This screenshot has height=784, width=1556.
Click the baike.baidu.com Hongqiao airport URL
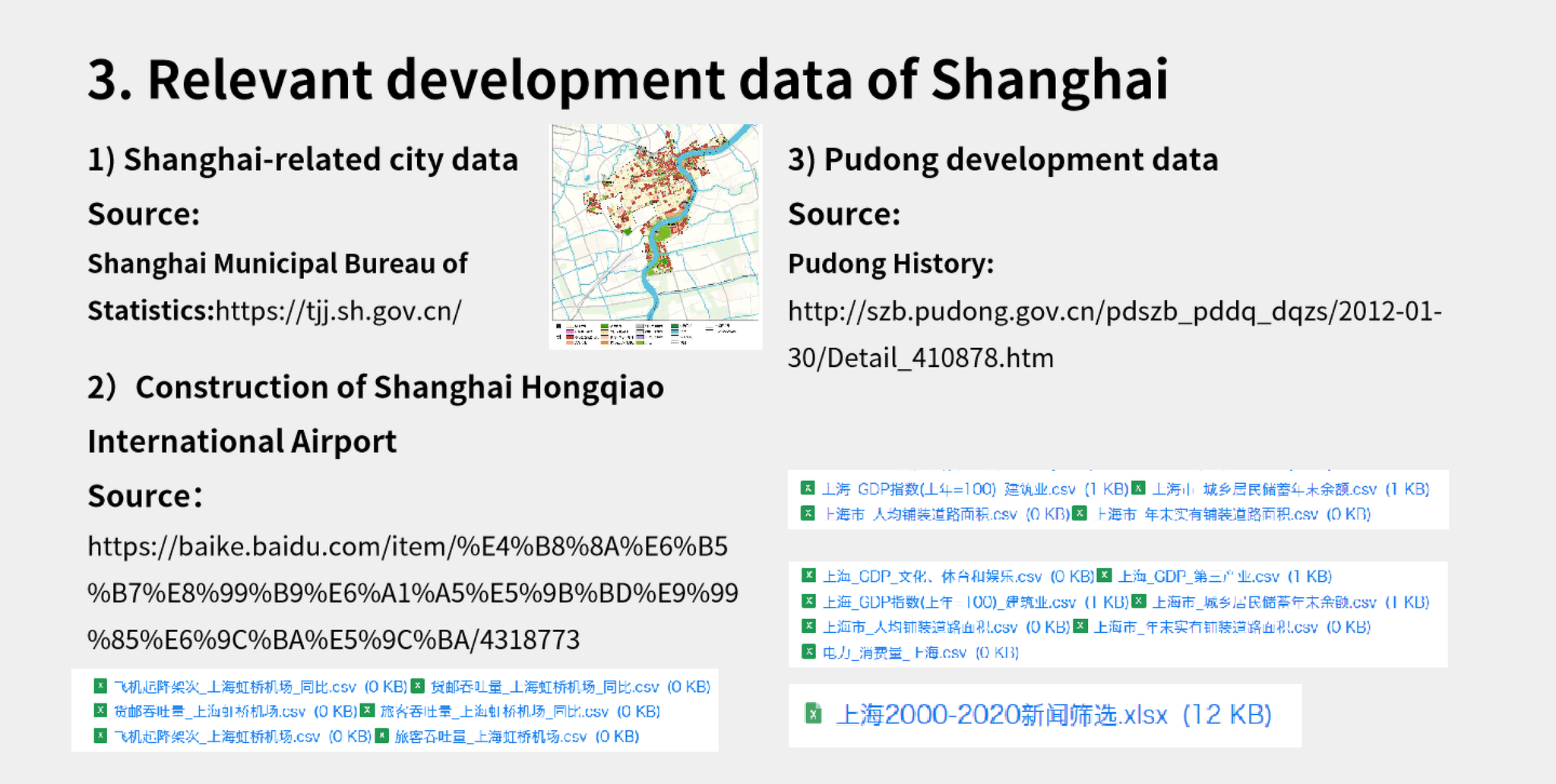(413, 593)
